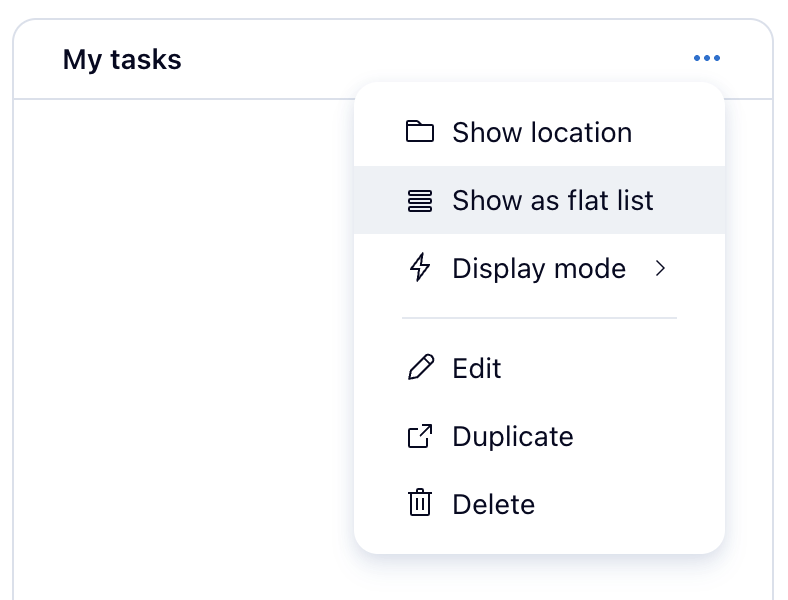Screen dimensions: 788x600
Task: Open the "Display mode" submenu label
Action: (x=539, y=268)
